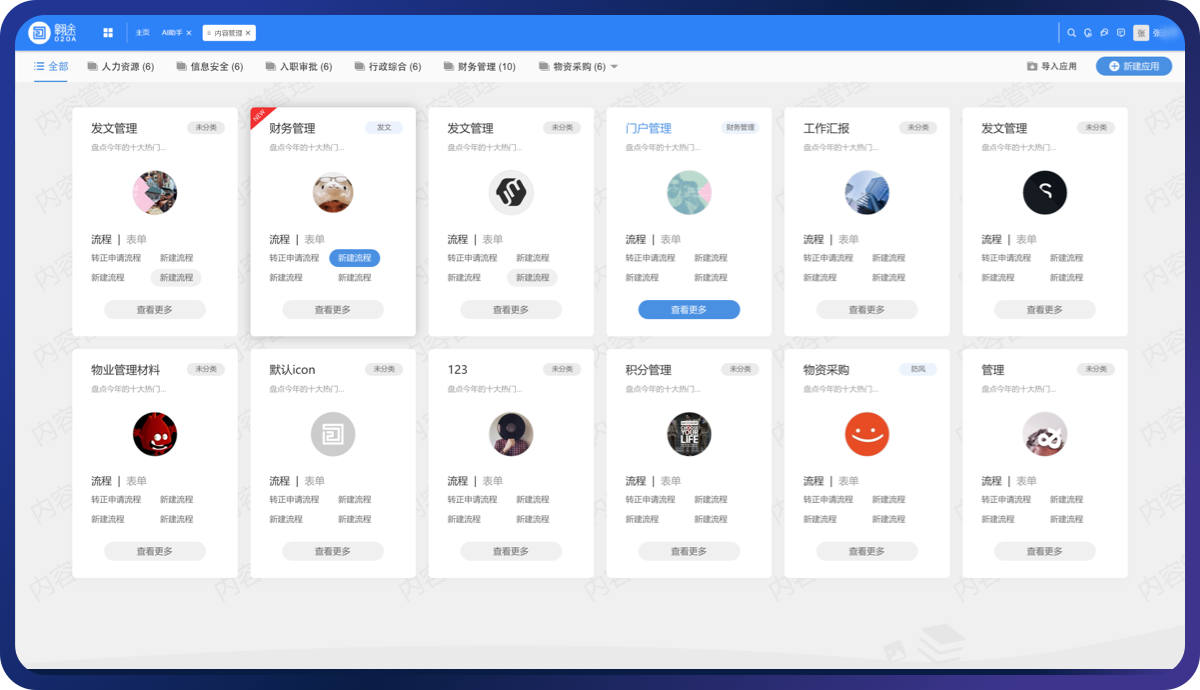The image size is (1200, 690).
Task: Switch to 表单 in the 财务管理 card
Action: (x=315, y=240)
